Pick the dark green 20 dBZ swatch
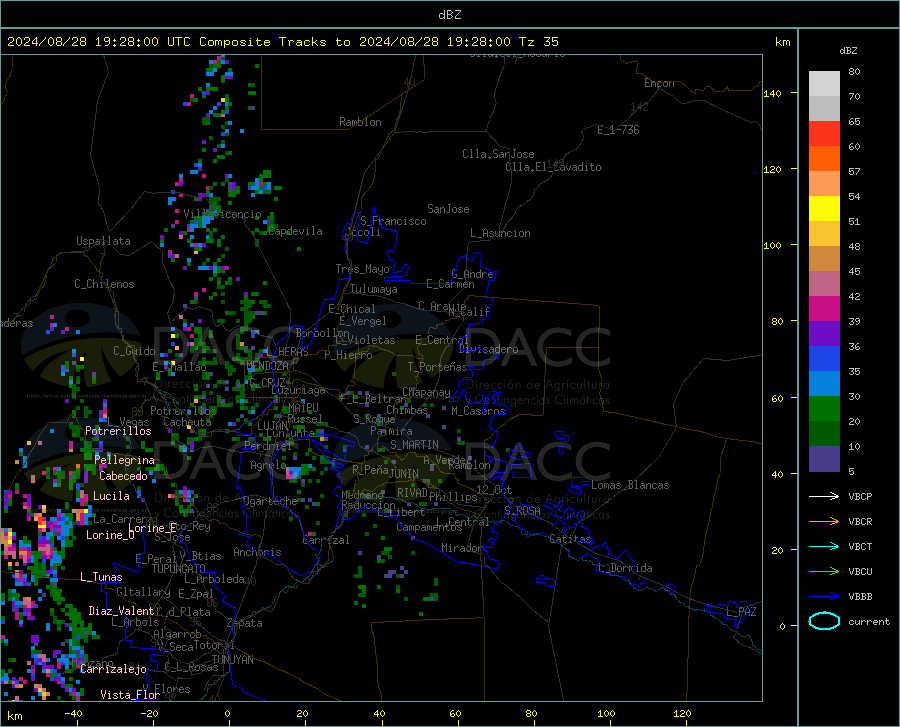Screen dimensions: 900x727 824,434
